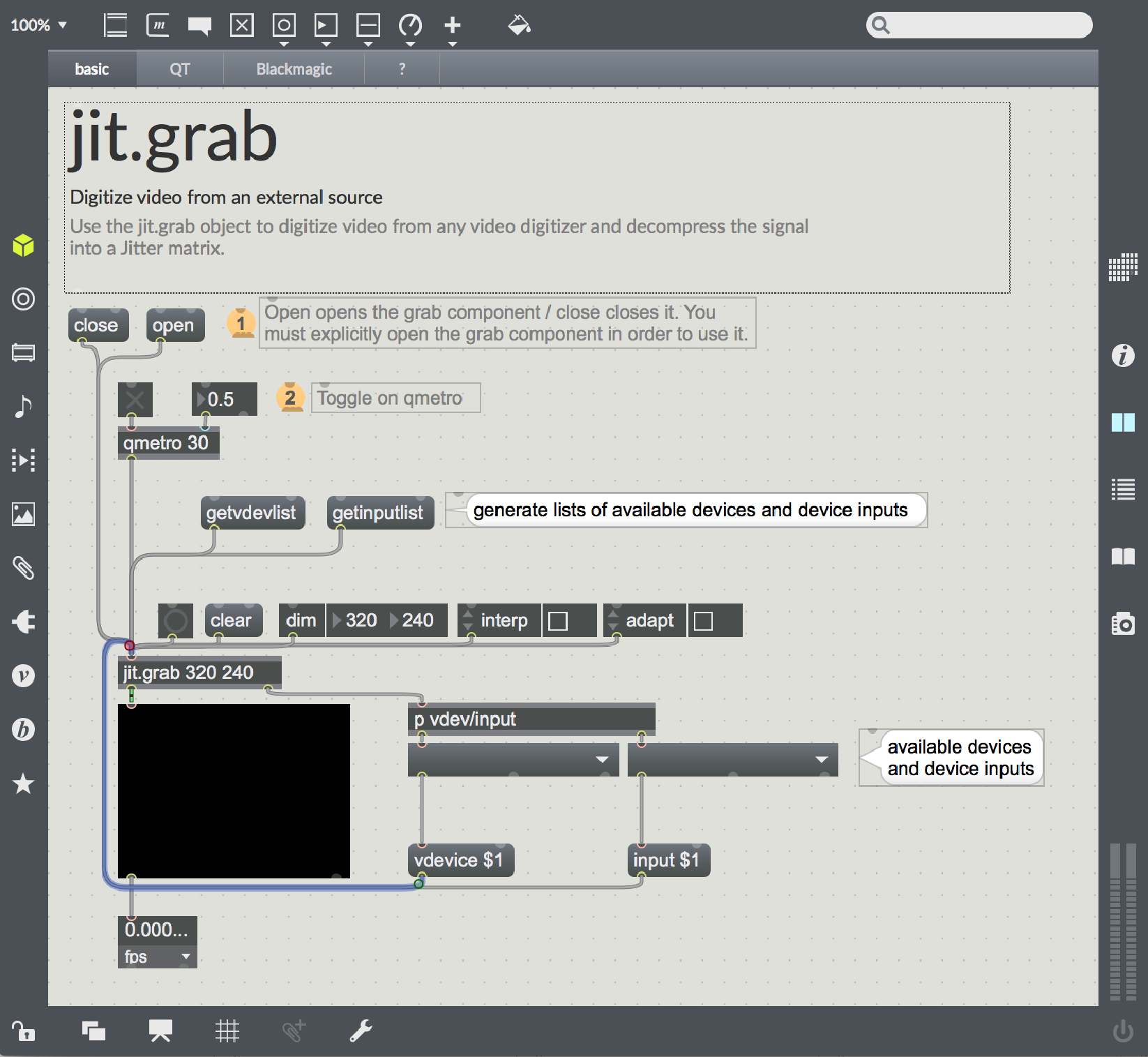This screenshot has height=1057, width=1148.
Task: Click the black video display window
Action: pyautogui.click(x=234, y=790)
